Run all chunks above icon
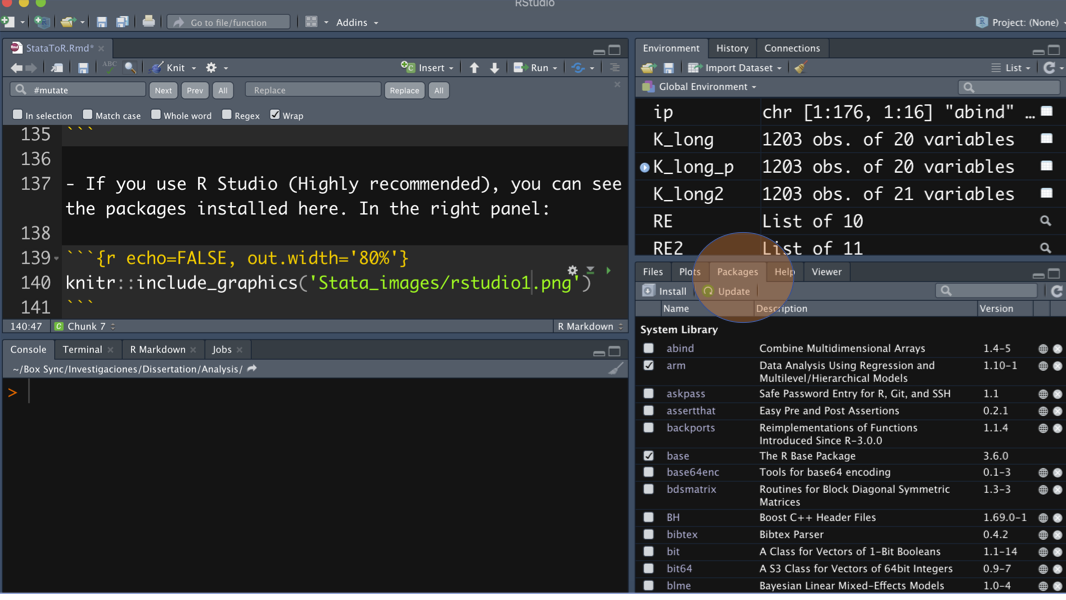 pyautogui.click(x=590, y=270)
